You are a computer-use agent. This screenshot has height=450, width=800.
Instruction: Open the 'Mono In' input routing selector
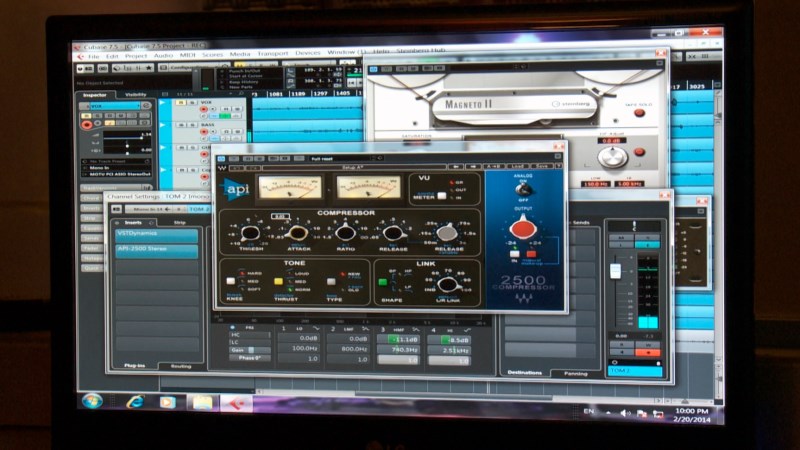116,167
